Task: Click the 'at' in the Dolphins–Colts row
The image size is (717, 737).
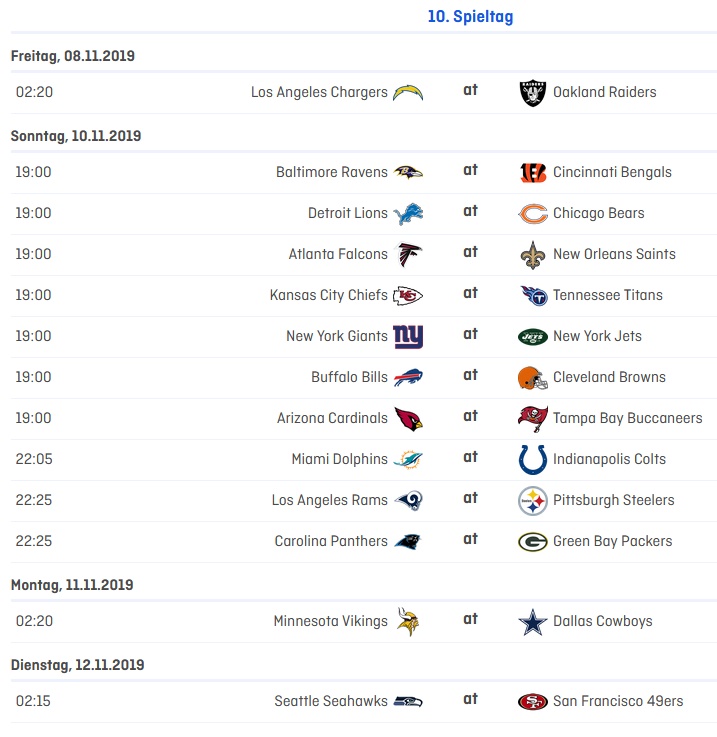Action: point(470,458)
